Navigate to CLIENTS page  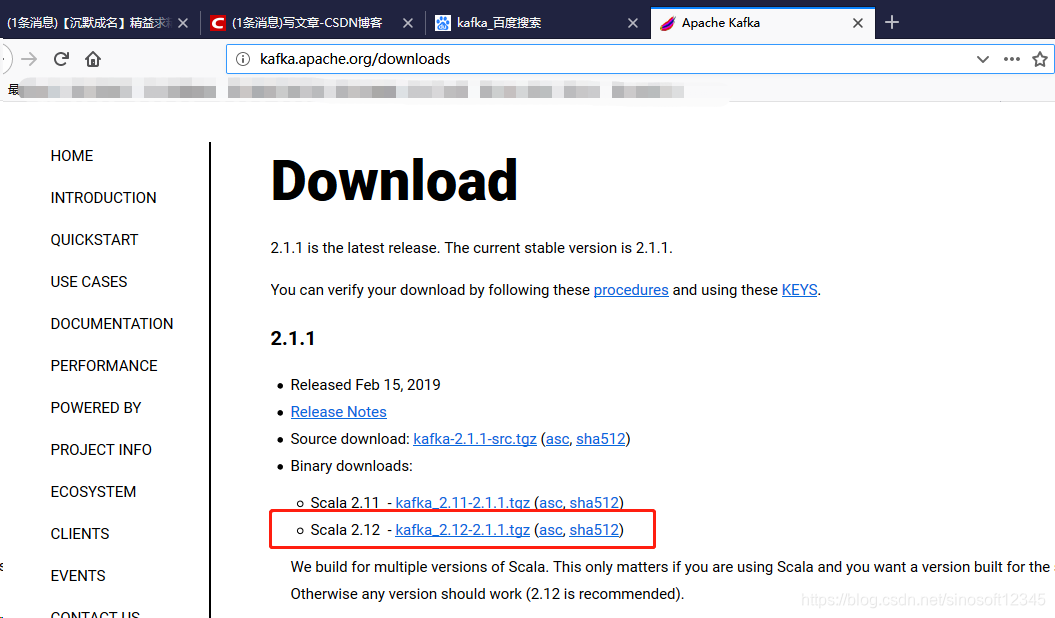tap(80, 534)
